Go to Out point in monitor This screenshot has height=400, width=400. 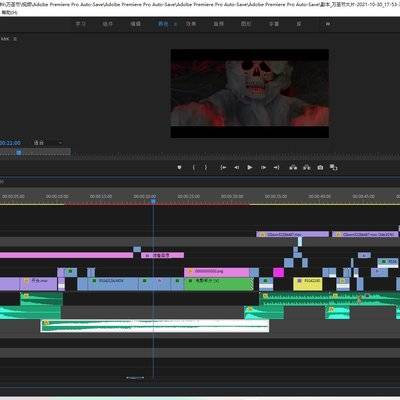pos(276,167)
